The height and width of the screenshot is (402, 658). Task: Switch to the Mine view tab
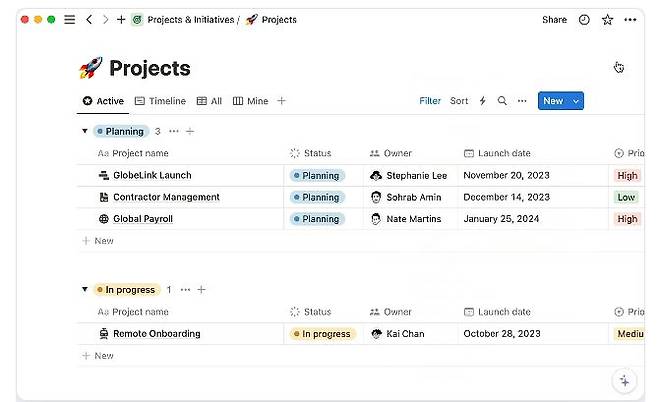pos(251,101)
